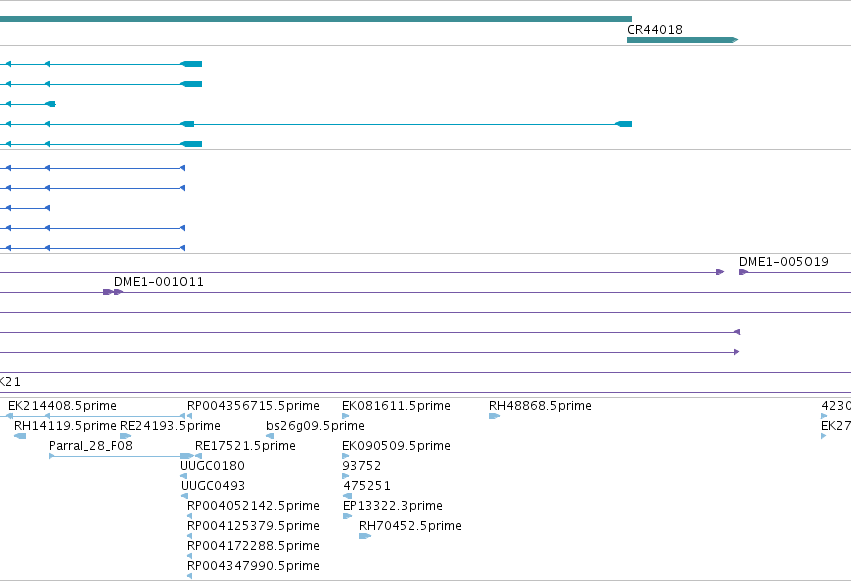Click the transcript exon reaching CR44018

(624, 124)
